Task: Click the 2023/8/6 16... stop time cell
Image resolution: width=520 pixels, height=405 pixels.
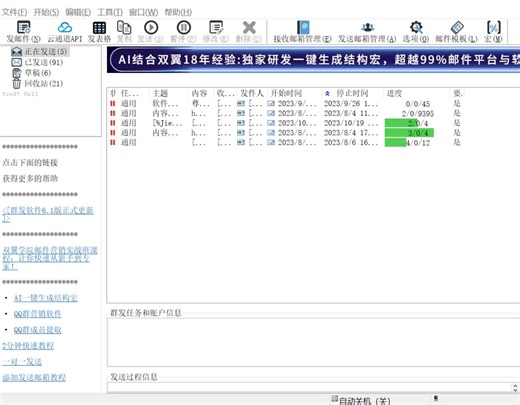Action: 351,143
